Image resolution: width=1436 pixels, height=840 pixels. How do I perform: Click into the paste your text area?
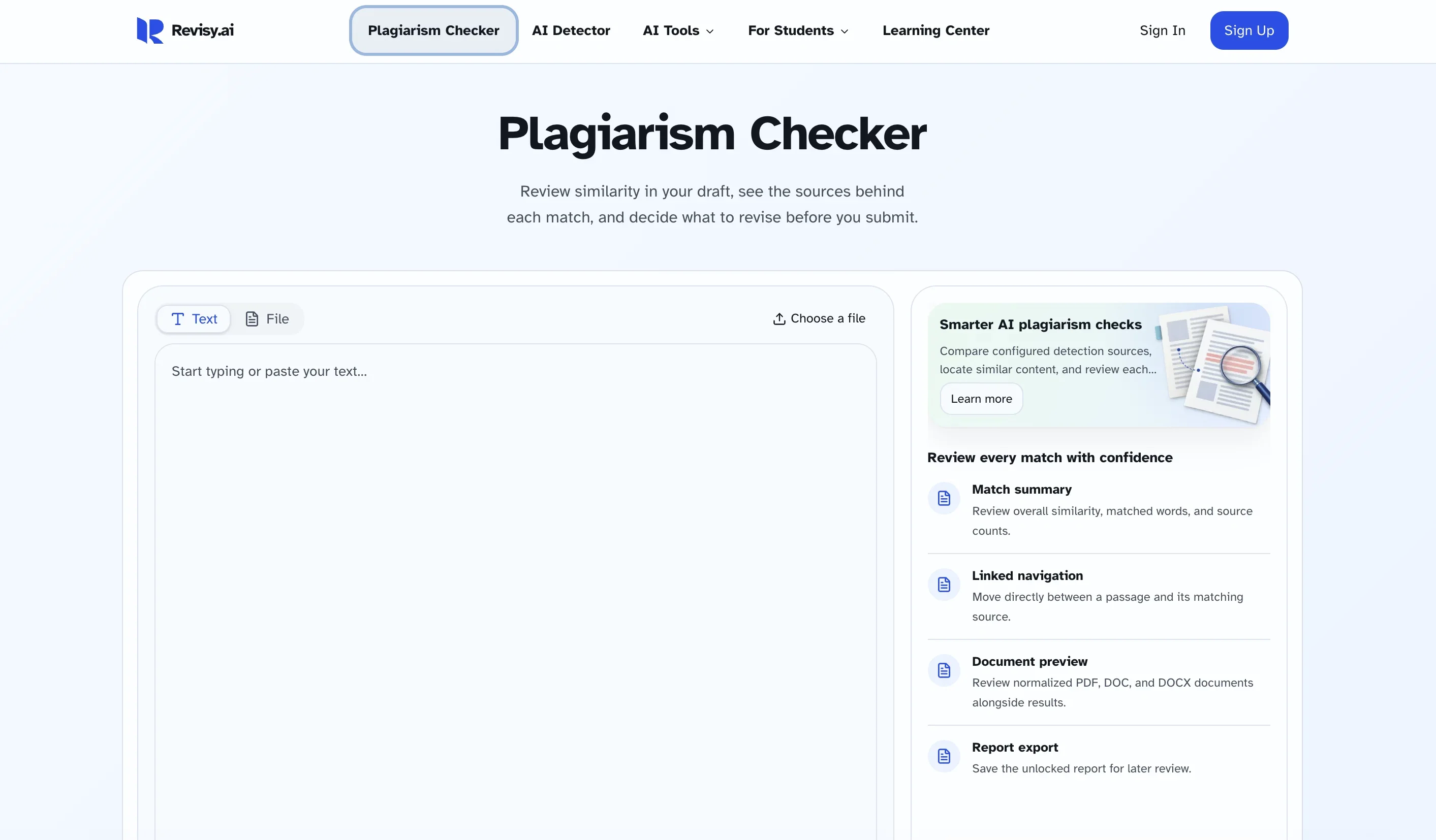coord(515,592)
